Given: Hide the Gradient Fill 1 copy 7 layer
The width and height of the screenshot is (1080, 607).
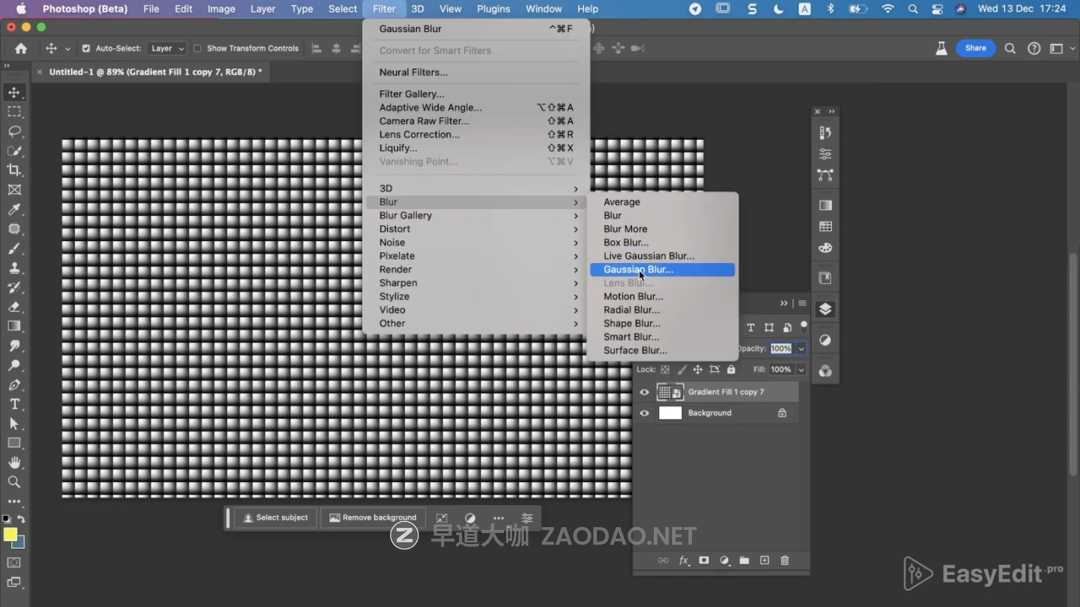Looking at the screenshot, I should pos(644,392).
